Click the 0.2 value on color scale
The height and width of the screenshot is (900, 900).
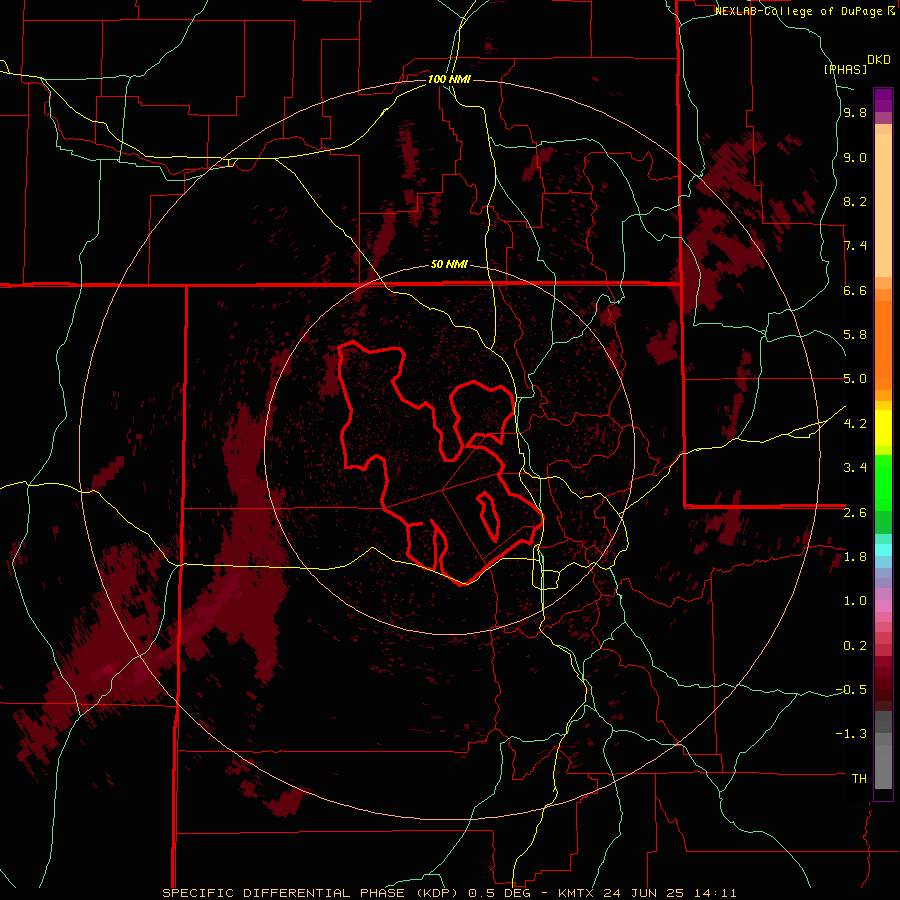click(x=855, y=646)
